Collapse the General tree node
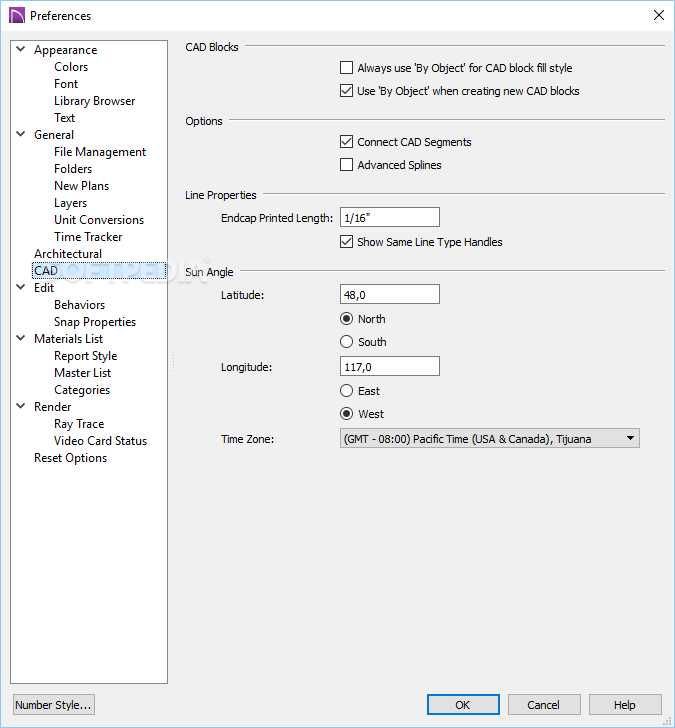The height and width of the screenshot is (728, 675). tap(21, 134)
